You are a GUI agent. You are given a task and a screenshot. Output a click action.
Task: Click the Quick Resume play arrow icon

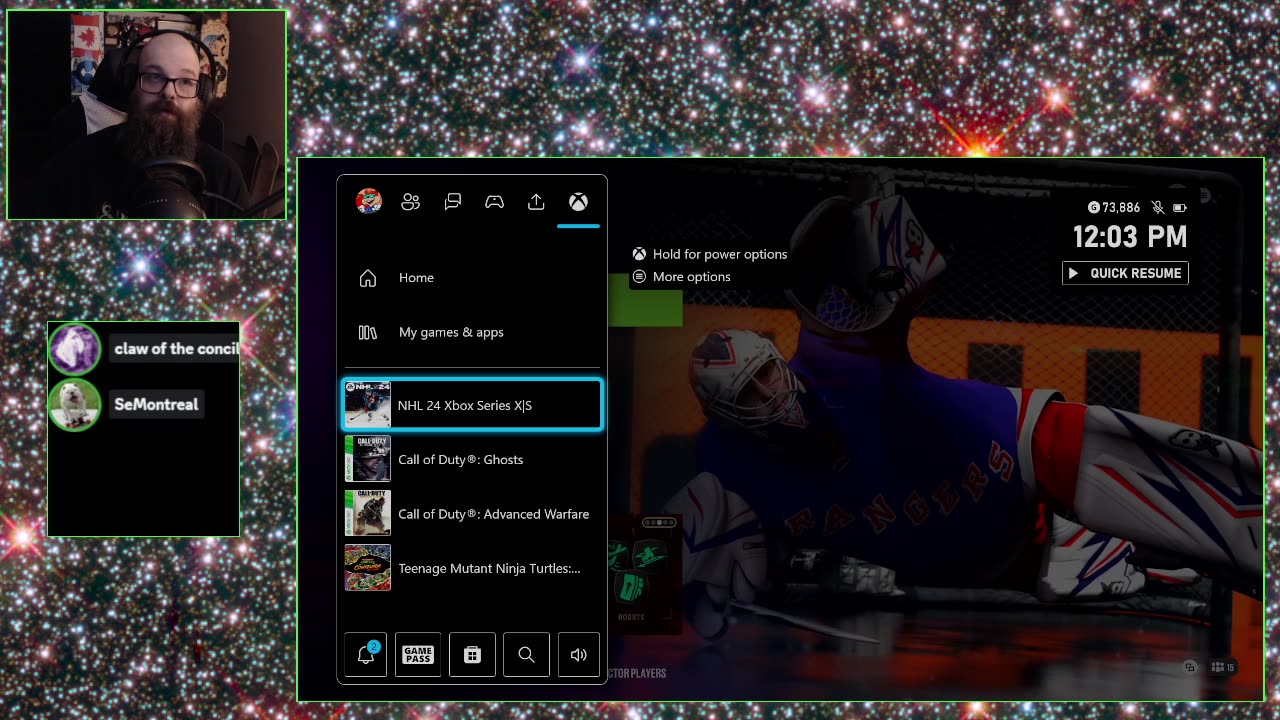1073,273
